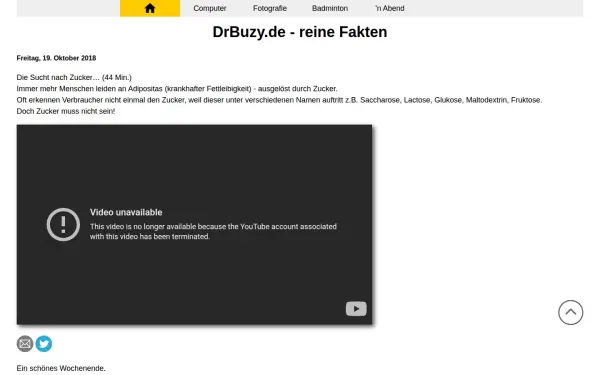This screenshot has width=600, height=375.
Task: Open the Badminton menu item
Action: tap(330, 8)
